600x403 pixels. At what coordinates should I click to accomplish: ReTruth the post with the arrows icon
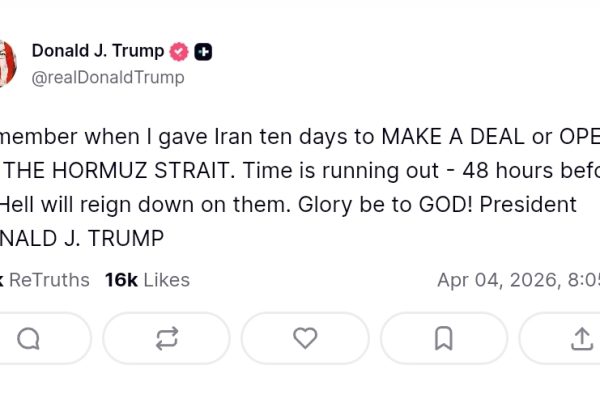(166, 339)
